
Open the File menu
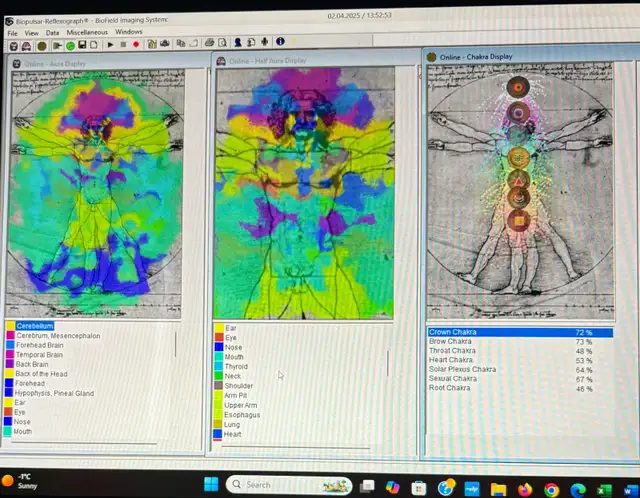point(13,33)
